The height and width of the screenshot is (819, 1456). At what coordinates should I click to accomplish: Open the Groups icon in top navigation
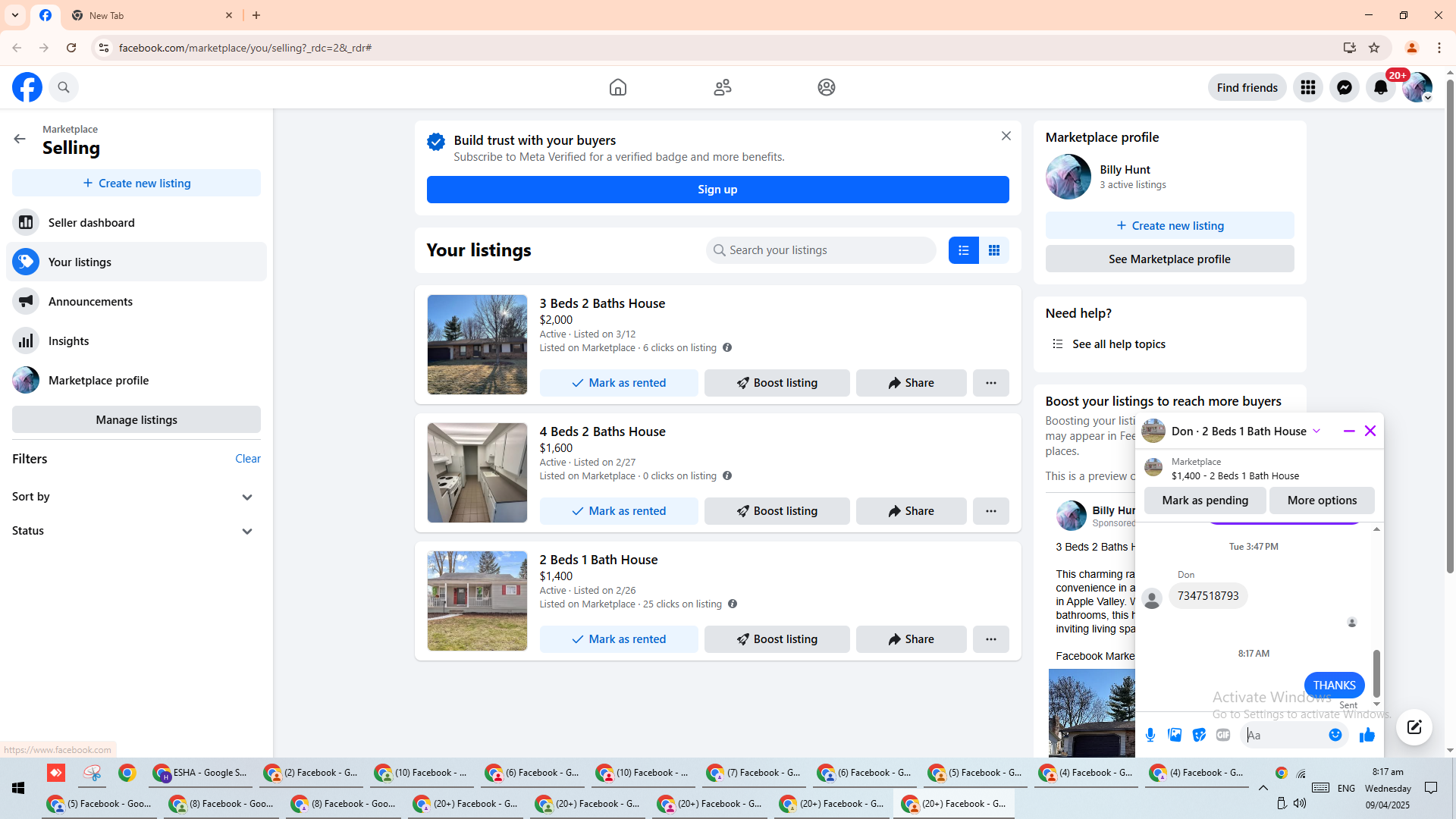827,87
